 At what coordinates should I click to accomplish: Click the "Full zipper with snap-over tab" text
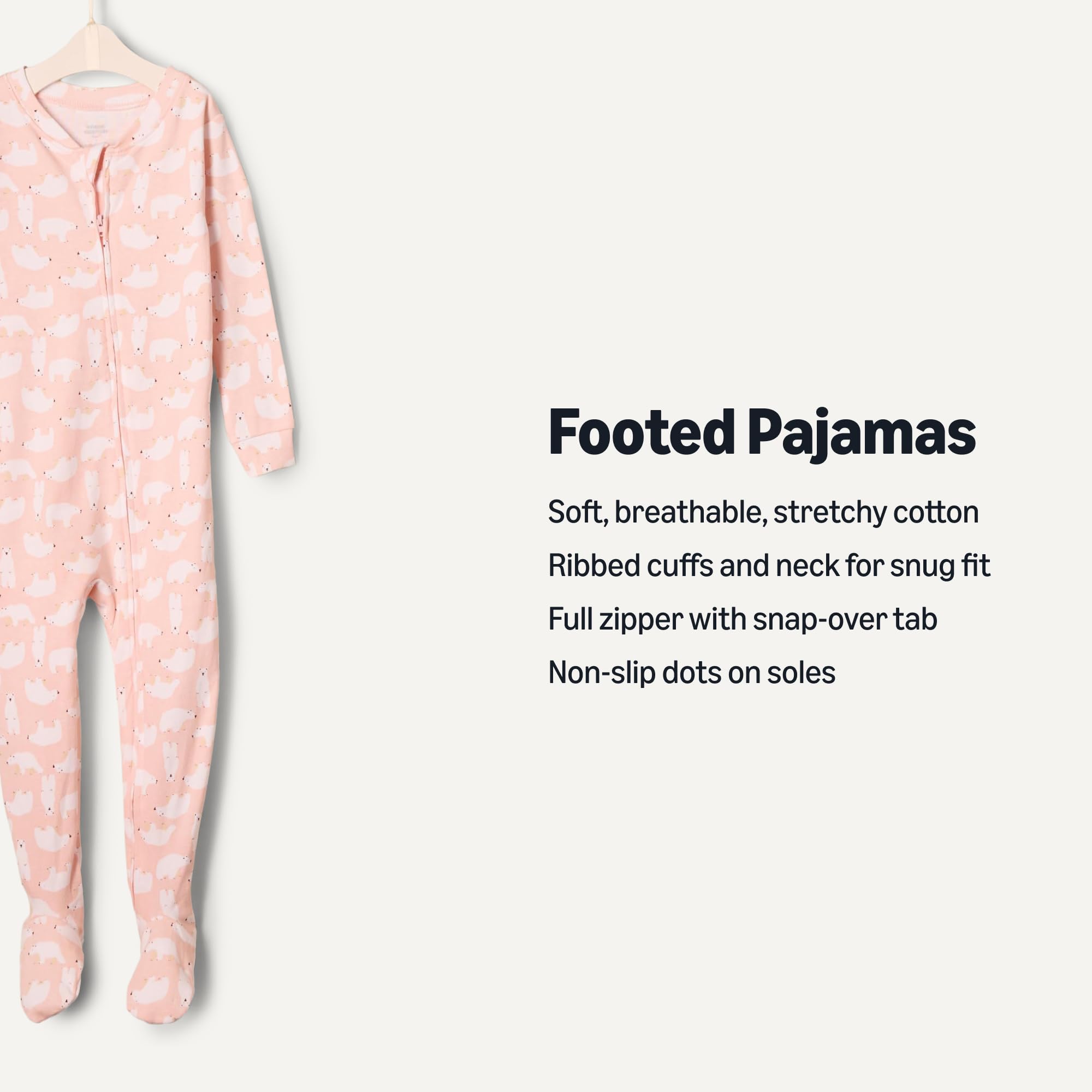point(743,620)
